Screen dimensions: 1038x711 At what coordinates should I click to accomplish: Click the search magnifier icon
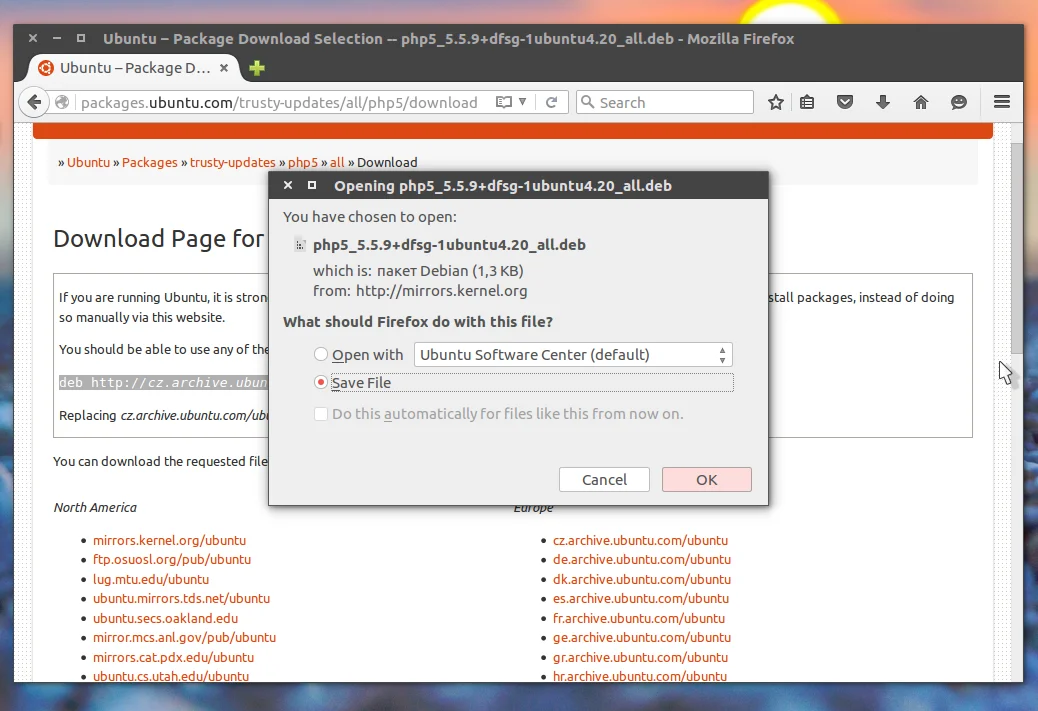[587, 102]
